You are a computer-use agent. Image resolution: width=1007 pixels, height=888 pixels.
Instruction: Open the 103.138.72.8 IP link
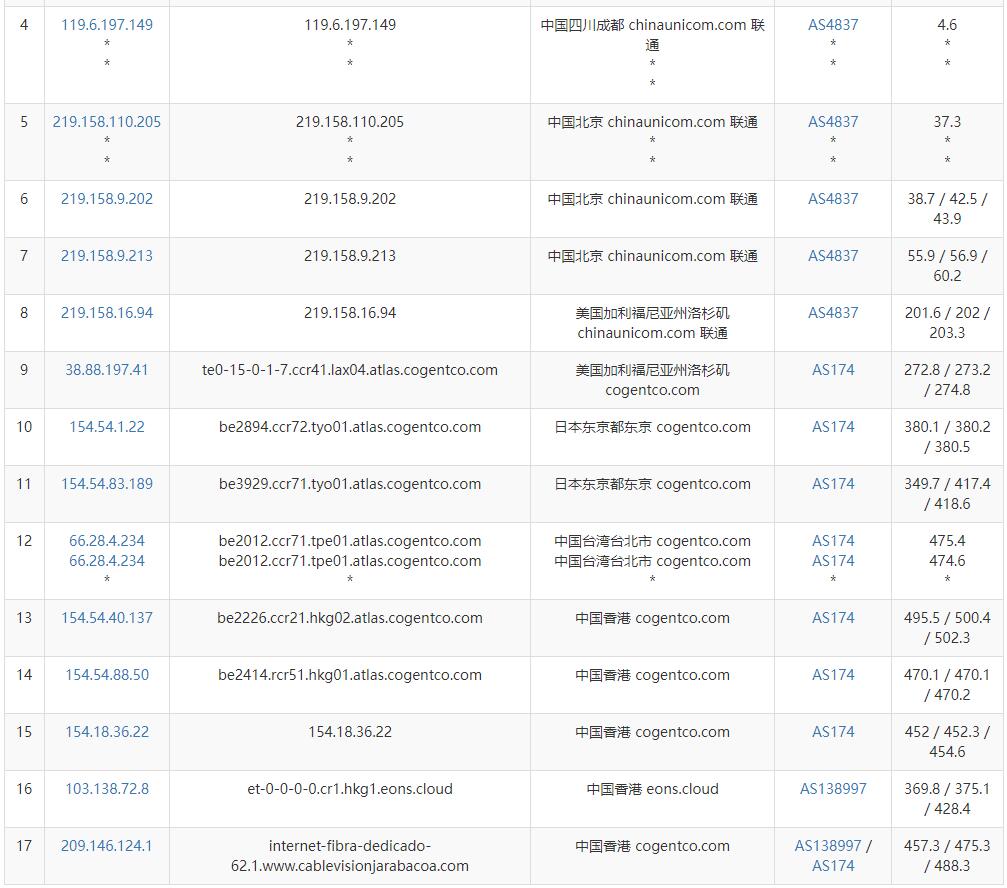[x=107, y=789]
